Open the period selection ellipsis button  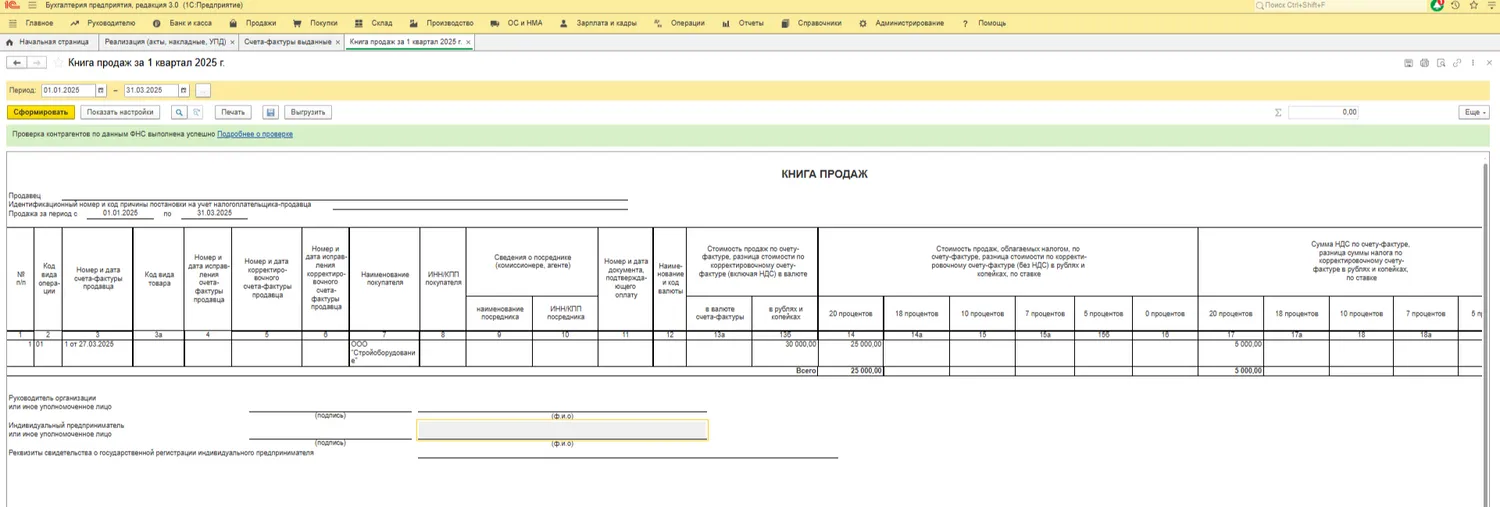click(203, 90)
